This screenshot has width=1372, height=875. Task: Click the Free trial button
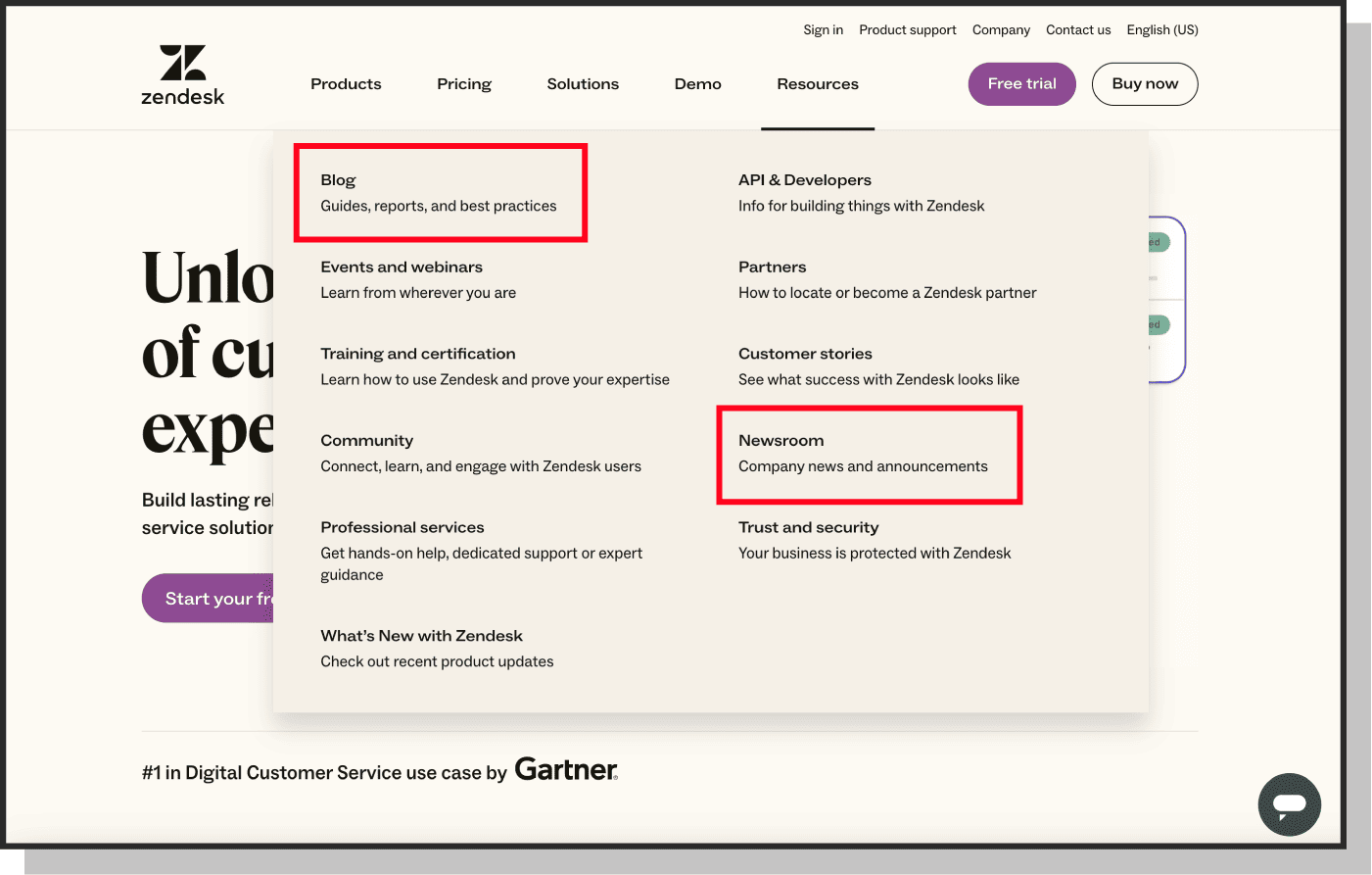[1021, 84]
